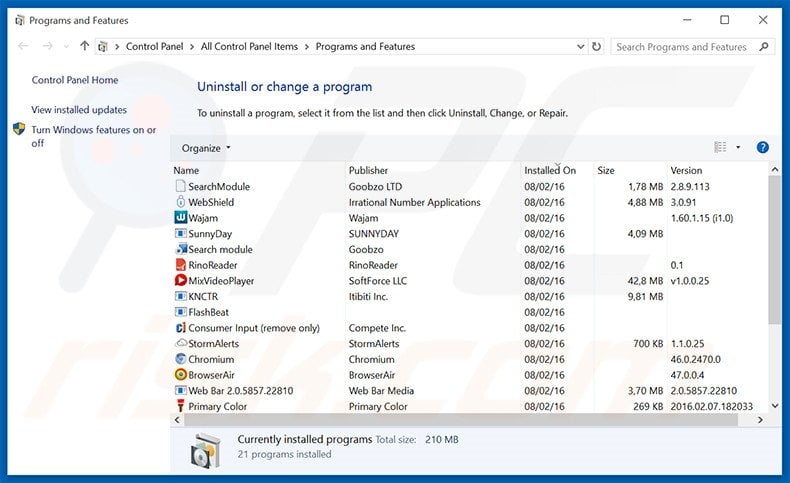This screenshot has width=790, height=483.
Task: Click the SearchModule program icon
Action: click(x=180, y=186)
